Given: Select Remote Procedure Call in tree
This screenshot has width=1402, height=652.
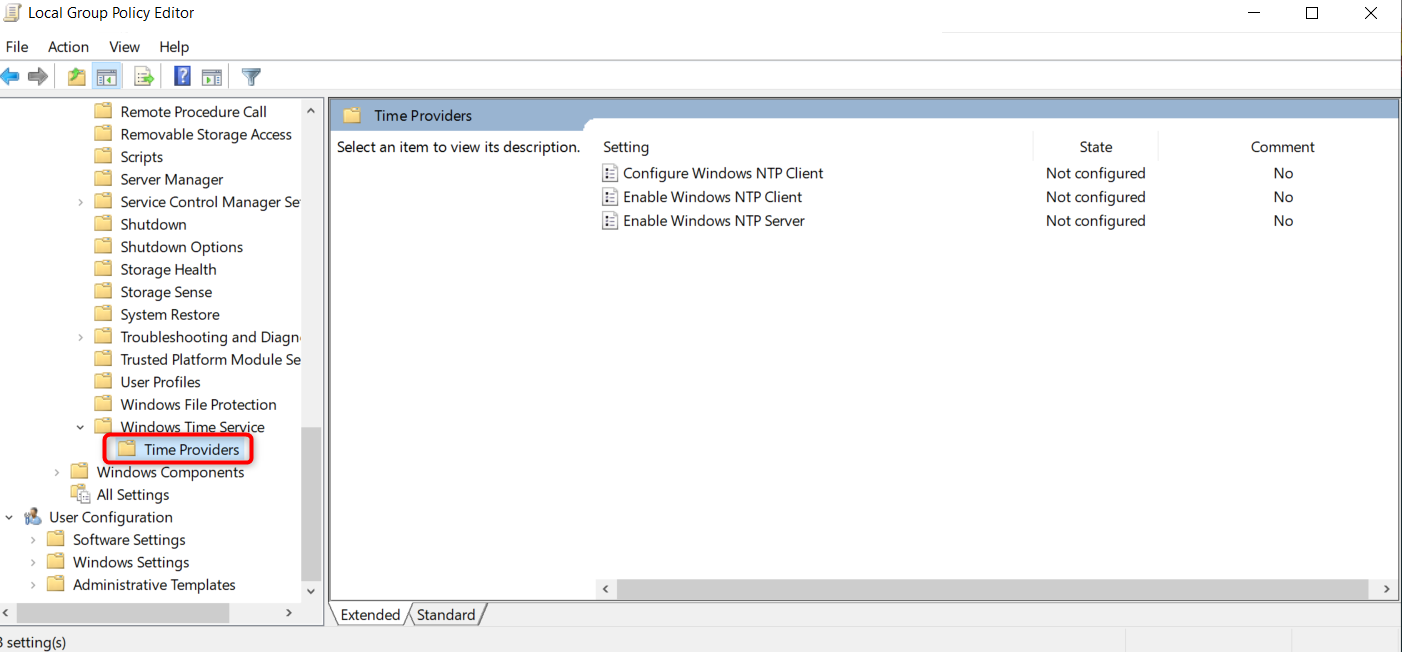Looking at the screenshot, I should pos(193,112).
